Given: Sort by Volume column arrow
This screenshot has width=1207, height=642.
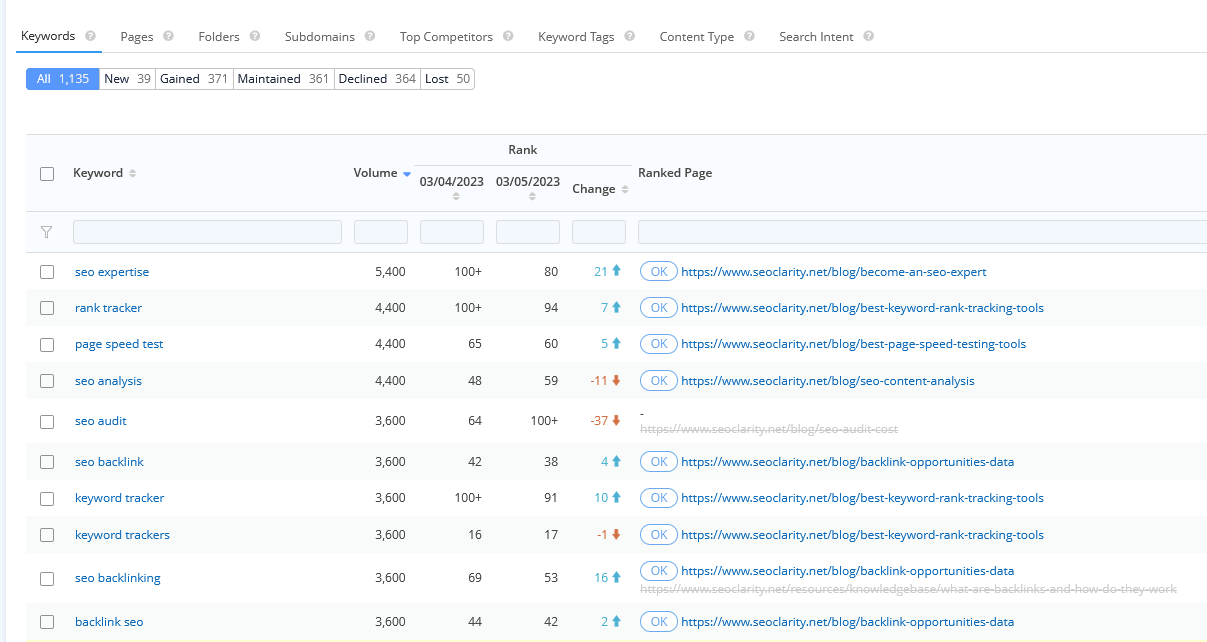Looking at the screenshot, I should [407, 174].
